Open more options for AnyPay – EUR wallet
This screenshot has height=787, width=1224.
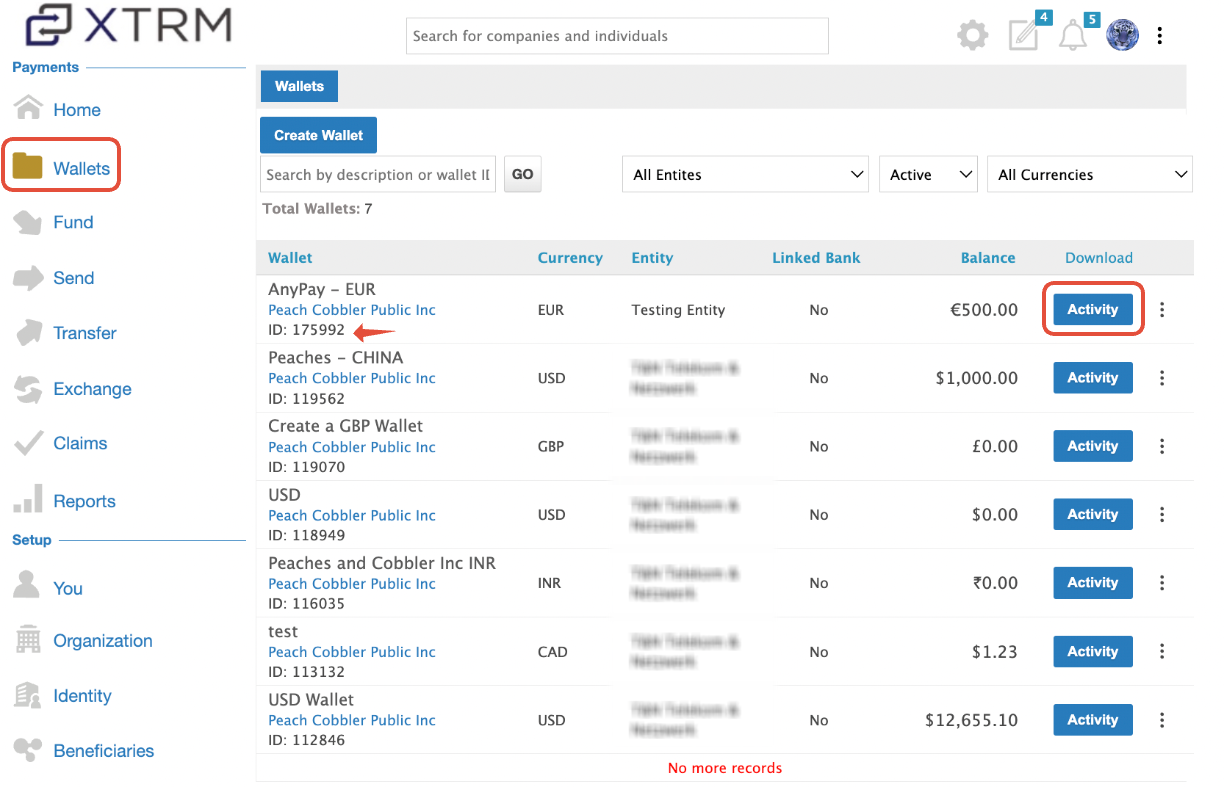pyautogui.click(x=1162, y=310)
